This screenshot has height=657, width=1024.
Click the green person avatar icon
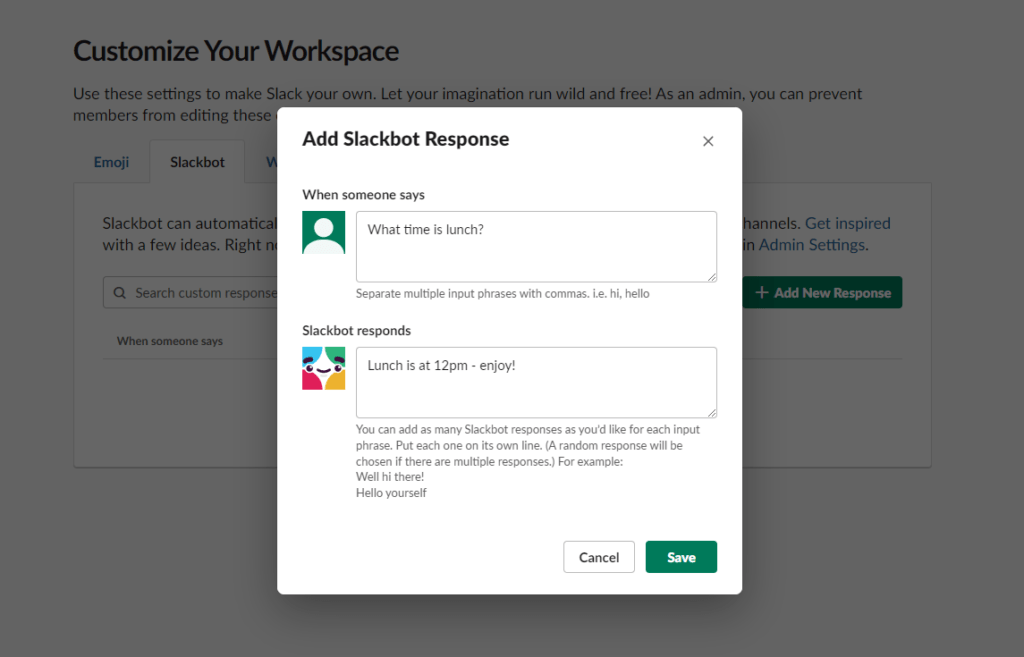(x=323, y=230)
